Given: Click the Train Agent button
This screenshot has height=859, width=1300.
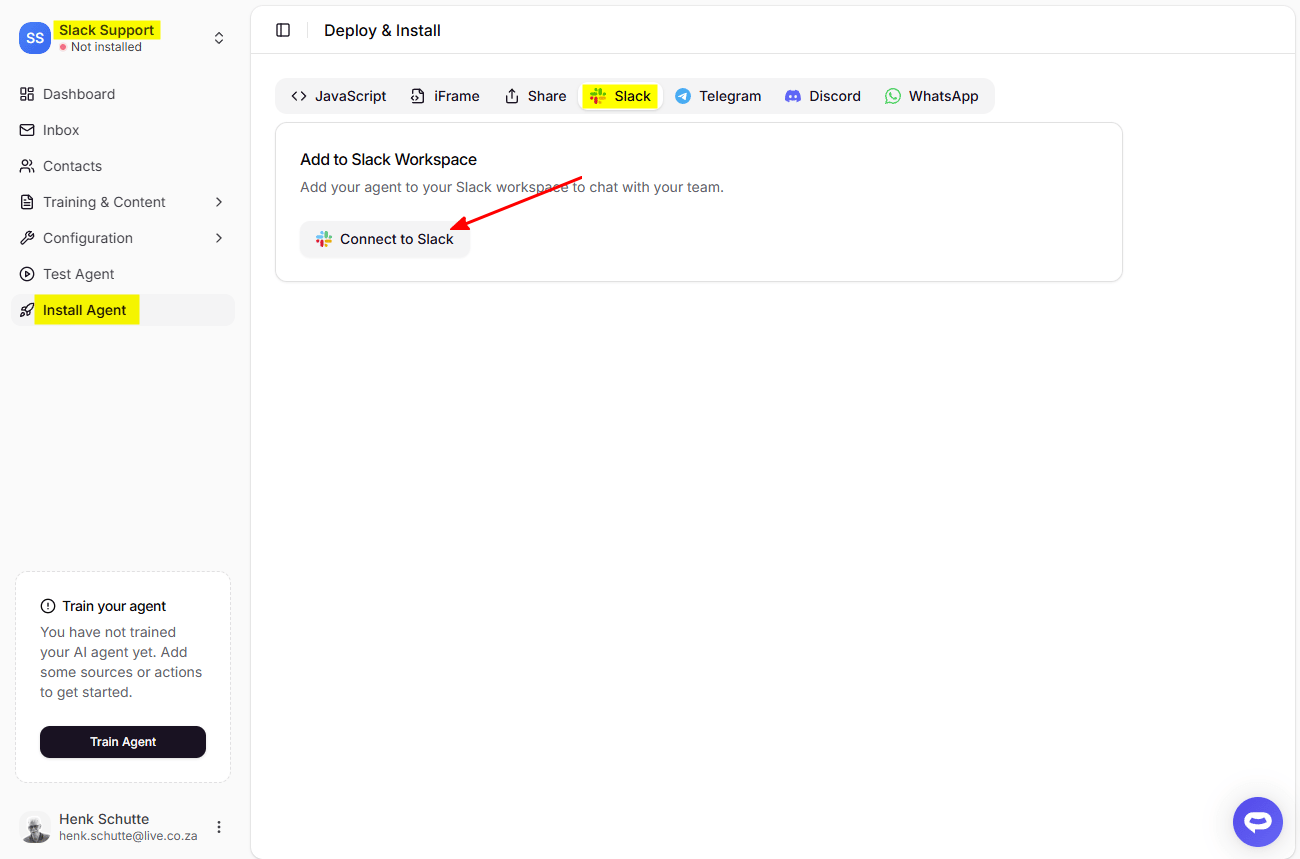Looking at the screenshot, I should 123,742.
